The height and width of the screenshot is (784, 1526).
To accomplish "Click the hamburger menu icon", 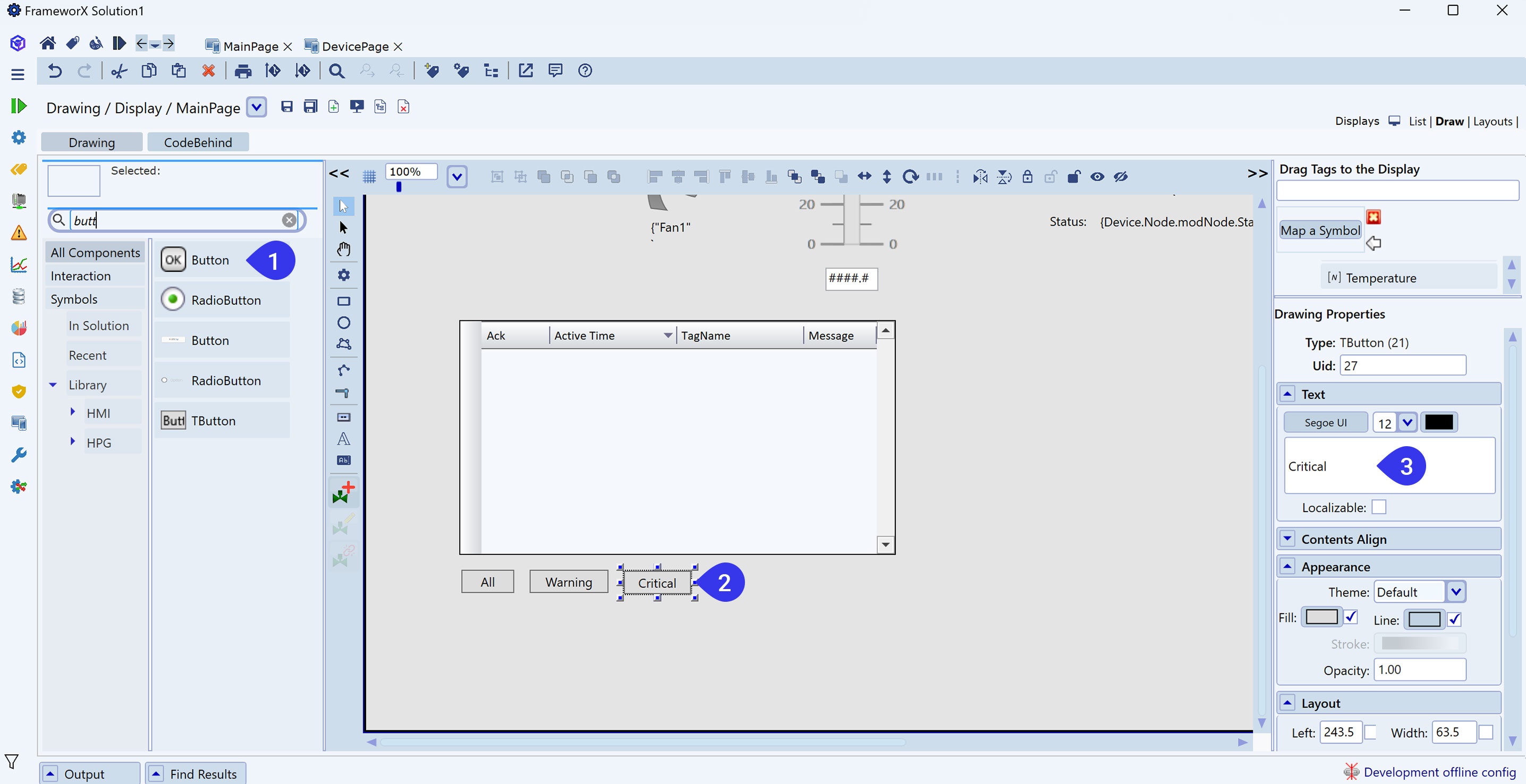I will tap(18, 74).
